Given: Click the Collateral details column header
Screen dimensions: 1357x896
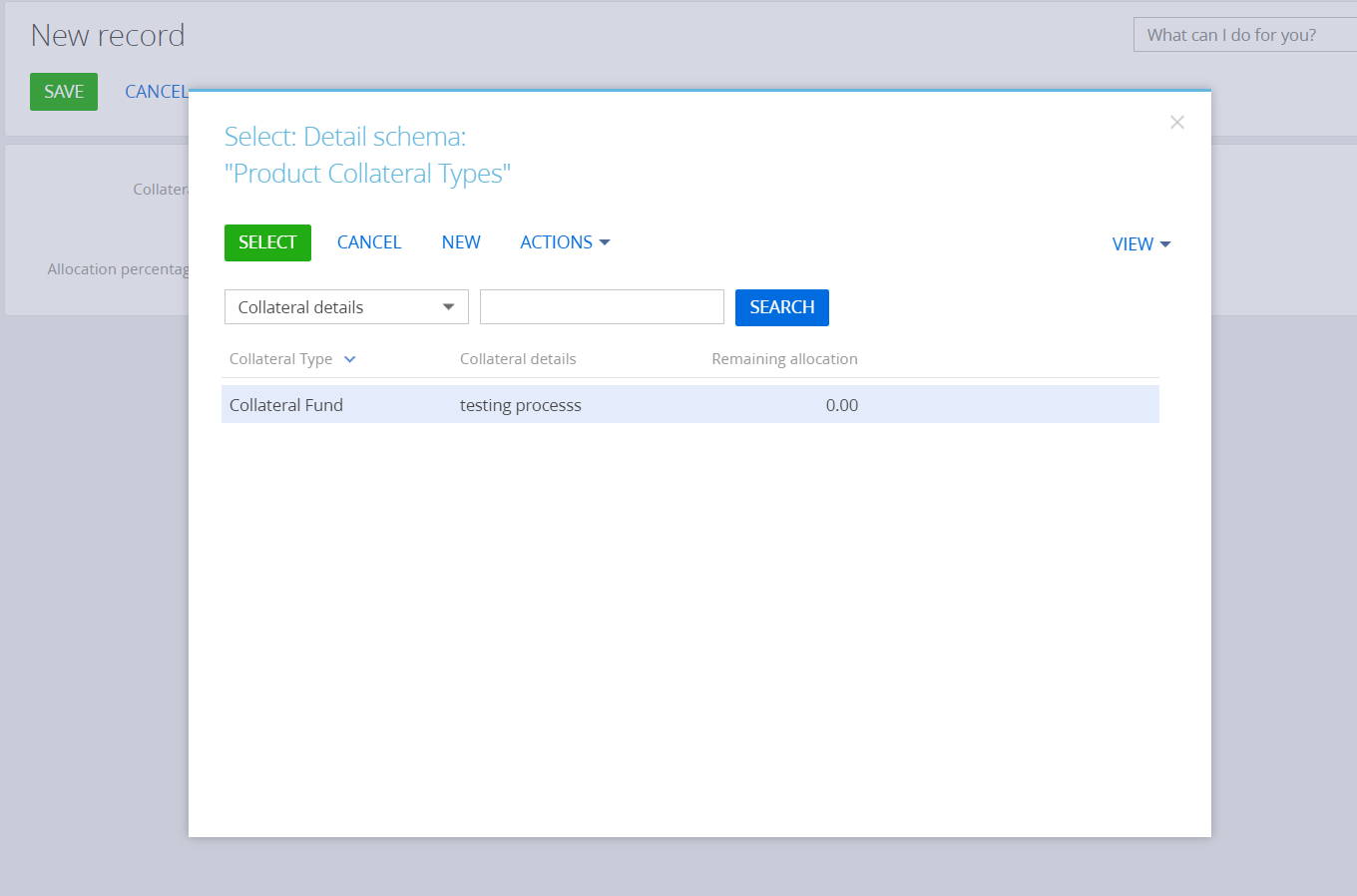Looking at the screenshot, I should pyautogui.click(x=518, y=359).
